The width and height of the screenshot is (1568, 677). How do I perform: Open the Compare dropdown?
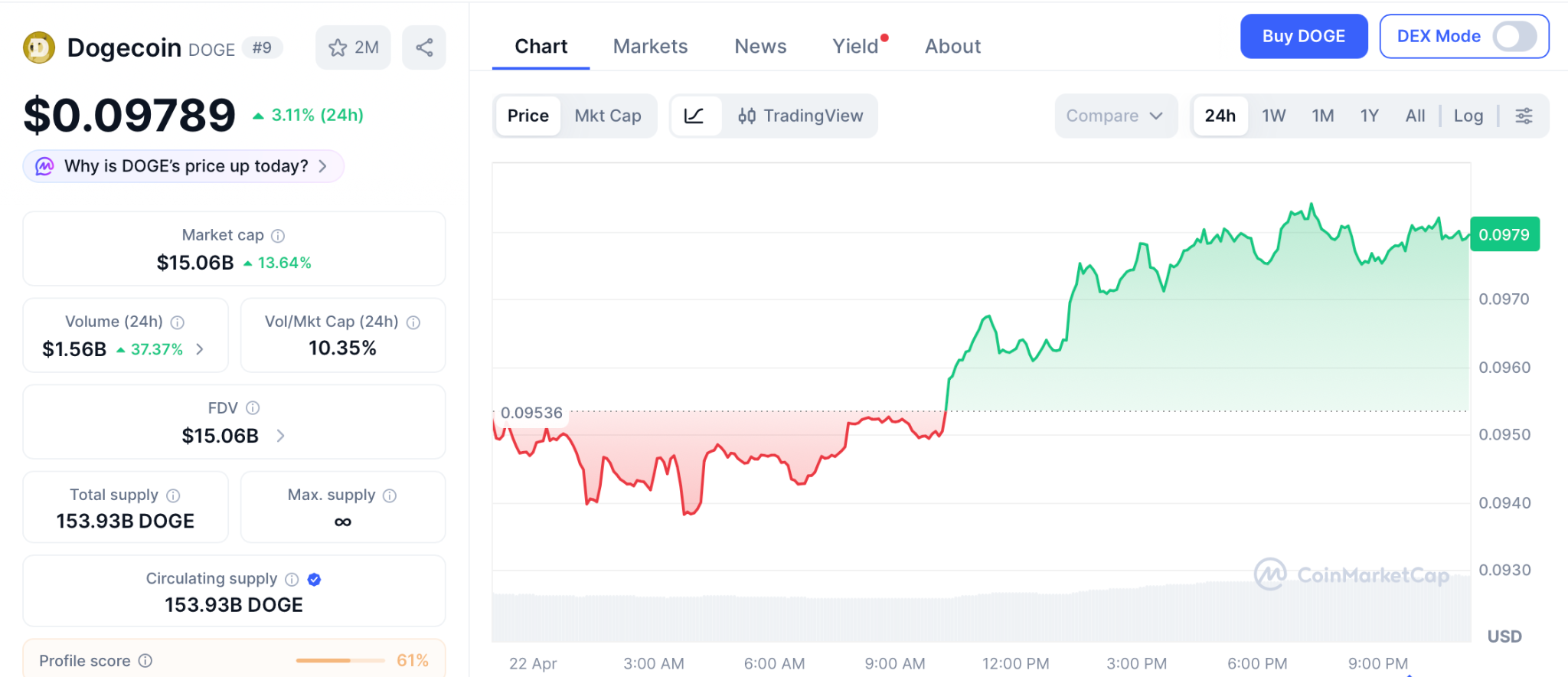point(1114,116)
